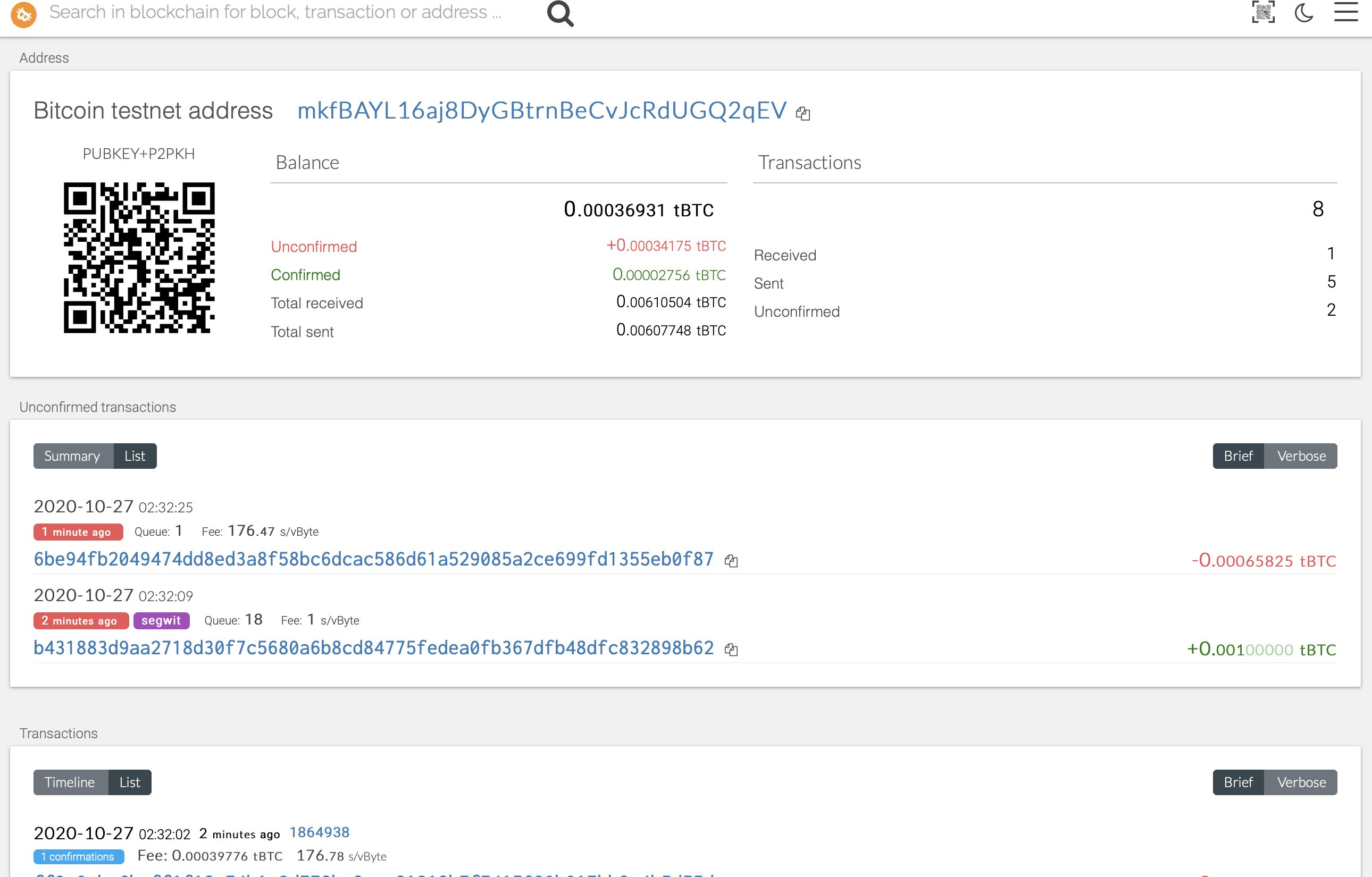
Task: Open transaction 6be94fb2049474dd... link
Action: pyautogui.click(x=373, y=559)
